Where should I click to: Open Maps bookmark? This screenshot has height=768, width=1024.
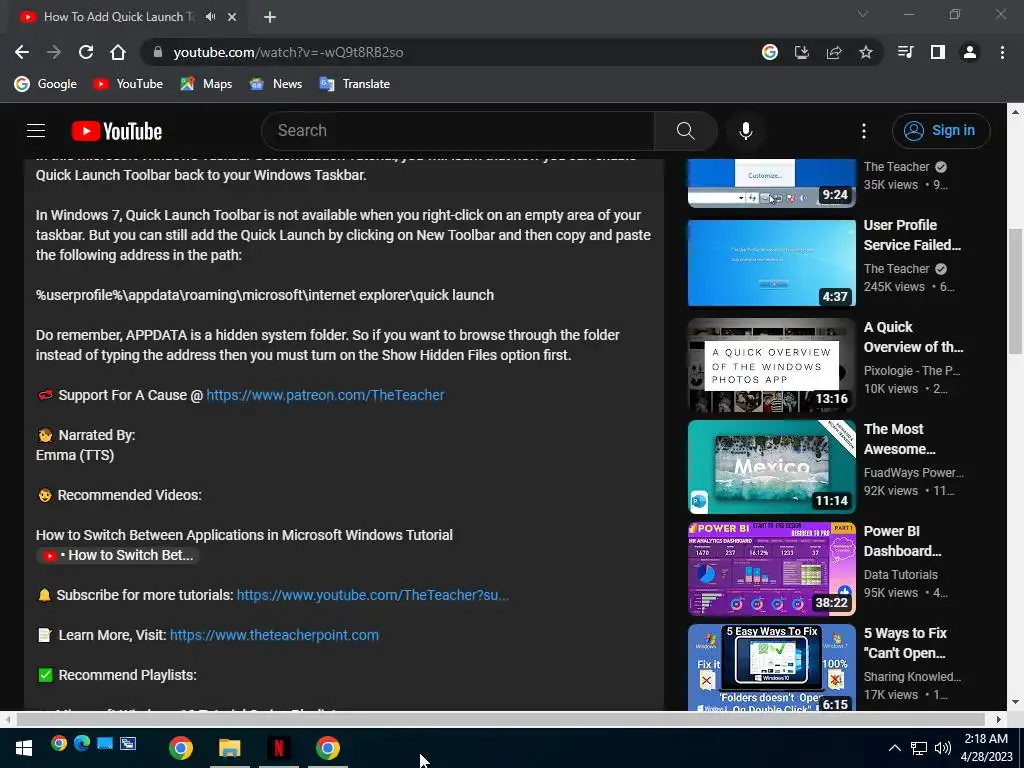pos(206,84)
